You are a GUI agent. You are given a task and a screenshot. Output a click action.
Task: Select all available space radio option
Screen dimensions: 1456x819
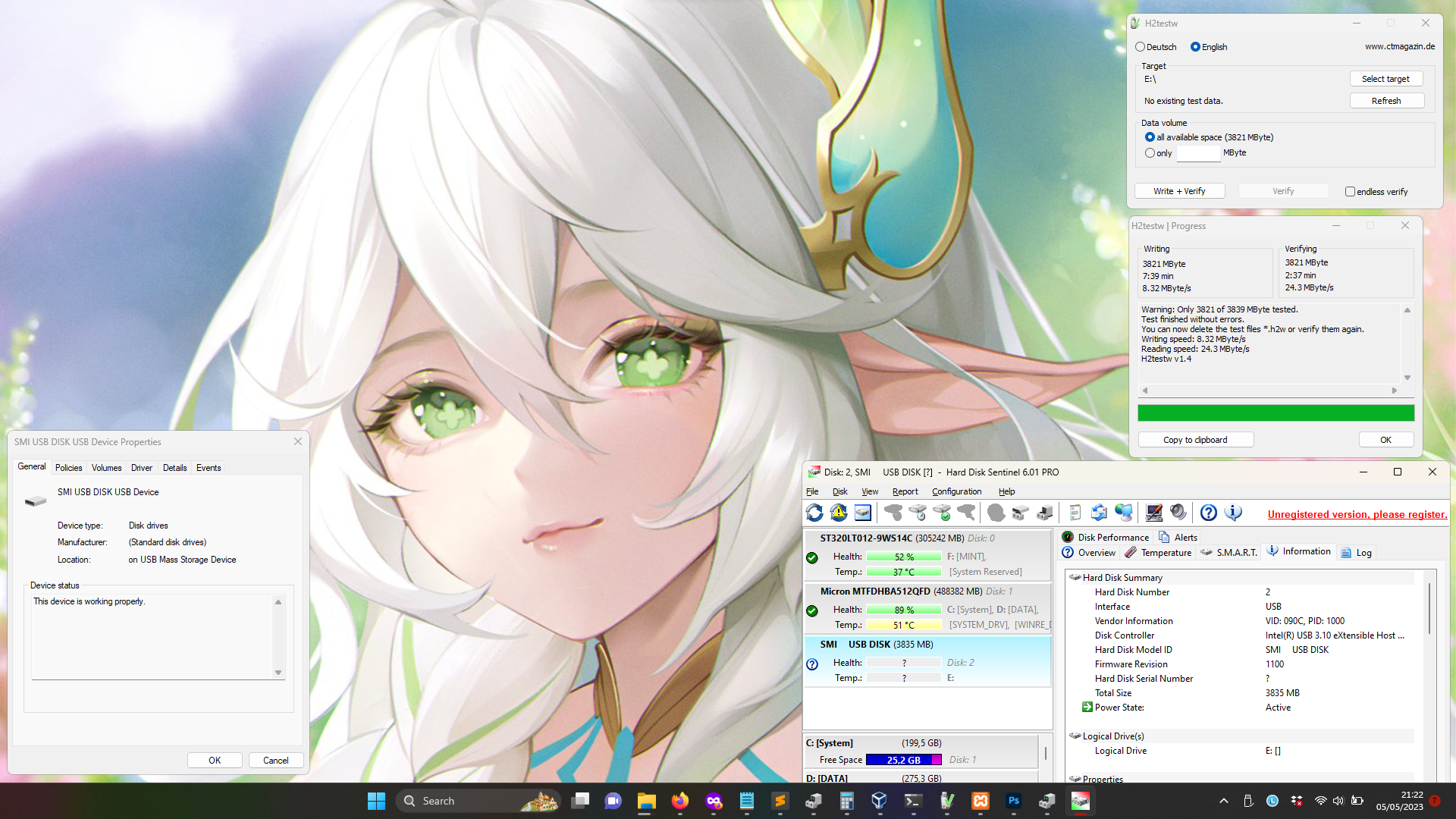1150,137
